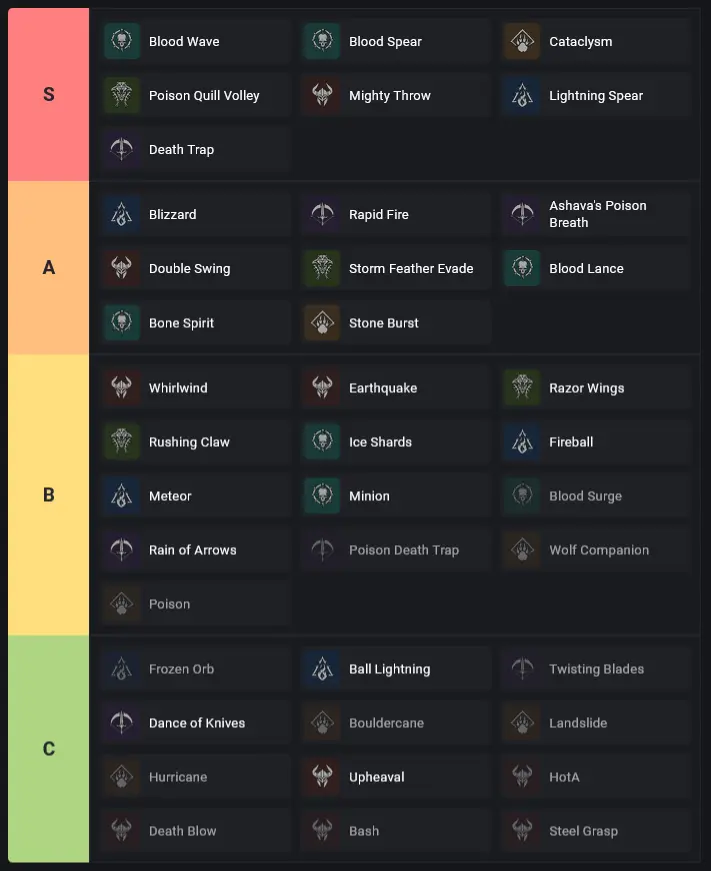Select Ashava's Poison Breath entry

[x=597, y=214]
